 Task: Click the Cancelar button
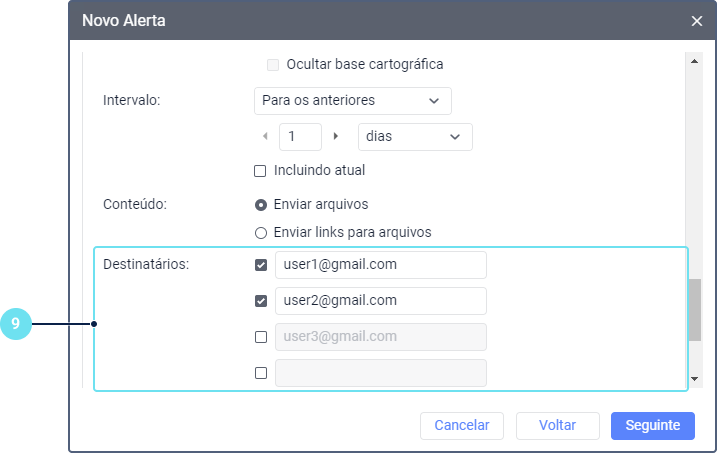461,426
